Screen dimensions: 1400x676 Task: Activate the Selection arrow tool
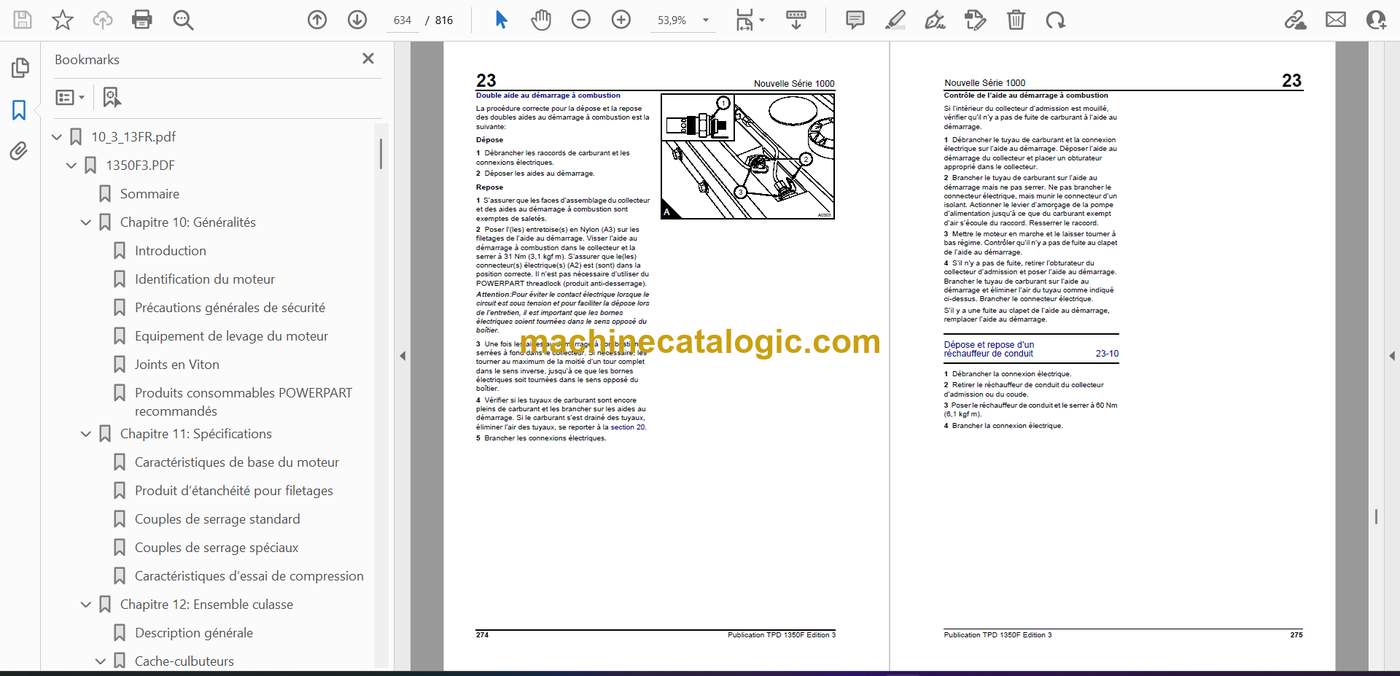501,19
